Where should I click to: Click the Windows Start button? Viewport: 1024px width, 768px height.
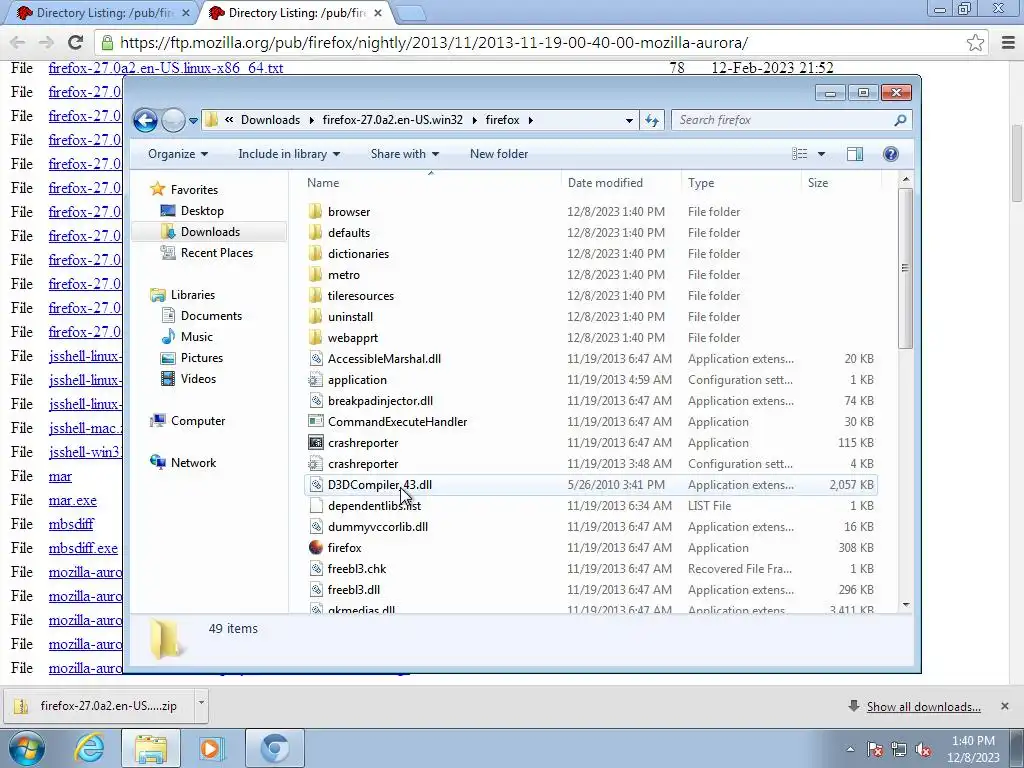(x=27, y=748)
